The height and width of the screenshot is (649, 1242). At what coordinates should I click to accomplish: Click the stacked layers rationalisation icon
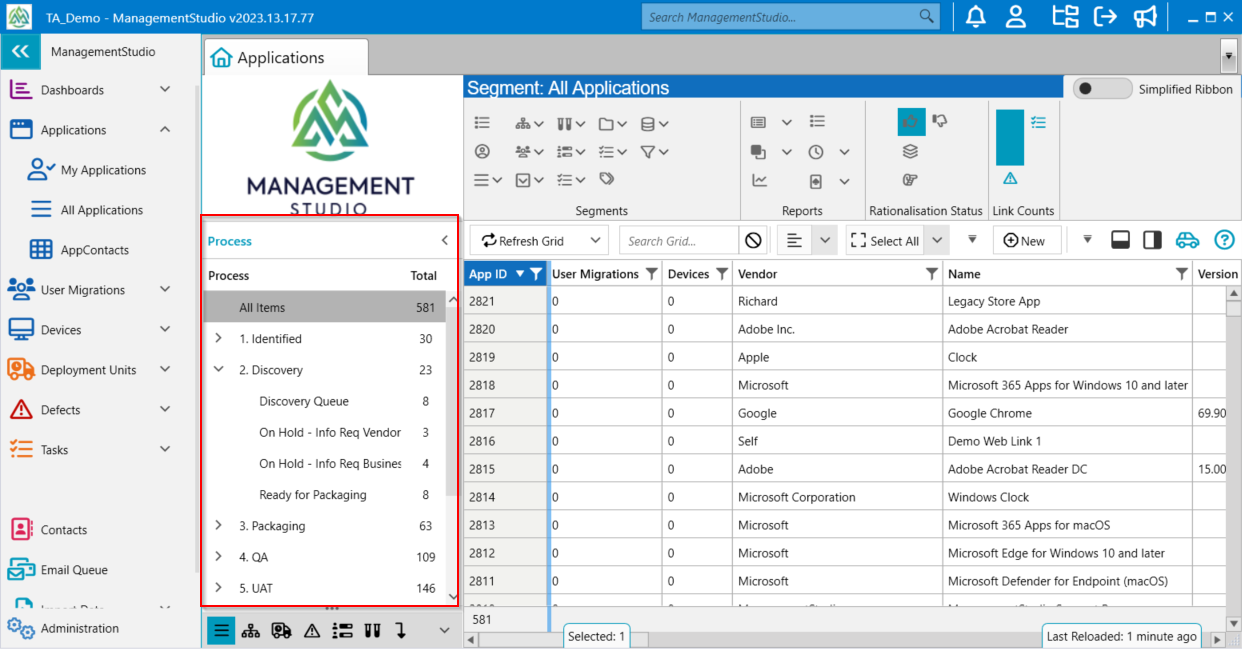[910, 151]
